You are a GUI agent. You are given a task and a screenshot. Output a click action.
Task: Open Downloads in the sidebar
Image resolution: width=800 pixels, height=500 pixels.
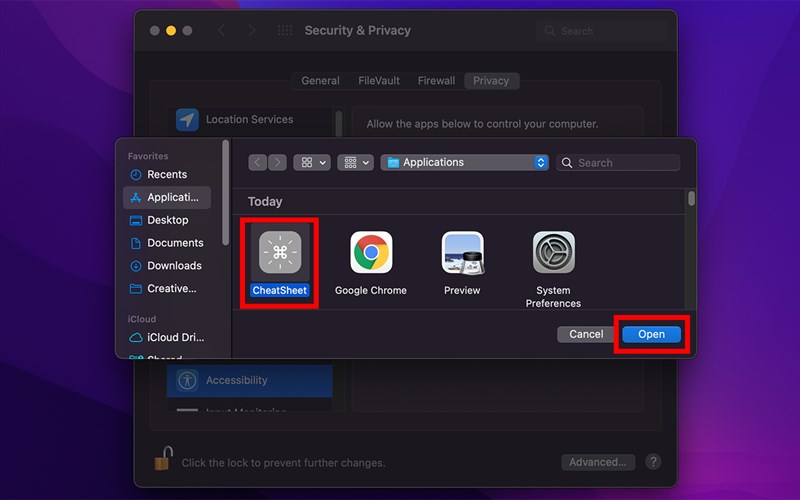tap(167, 266)
